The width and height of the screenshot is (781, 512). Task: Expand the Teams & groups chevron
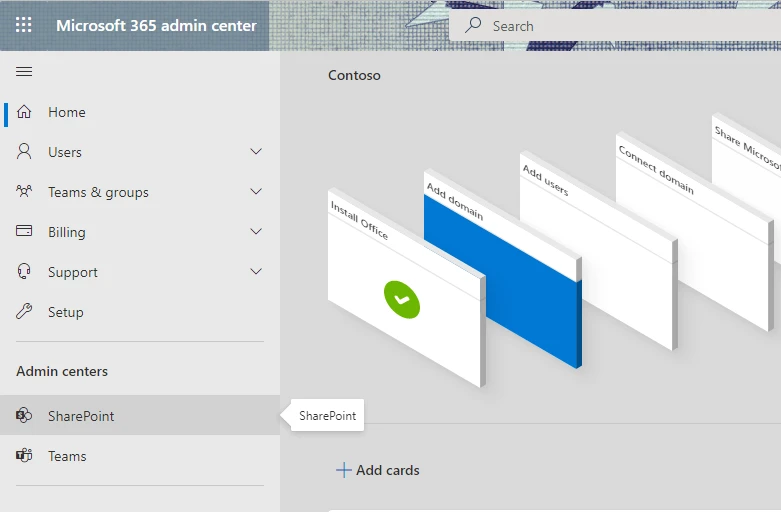click(256, 191)
